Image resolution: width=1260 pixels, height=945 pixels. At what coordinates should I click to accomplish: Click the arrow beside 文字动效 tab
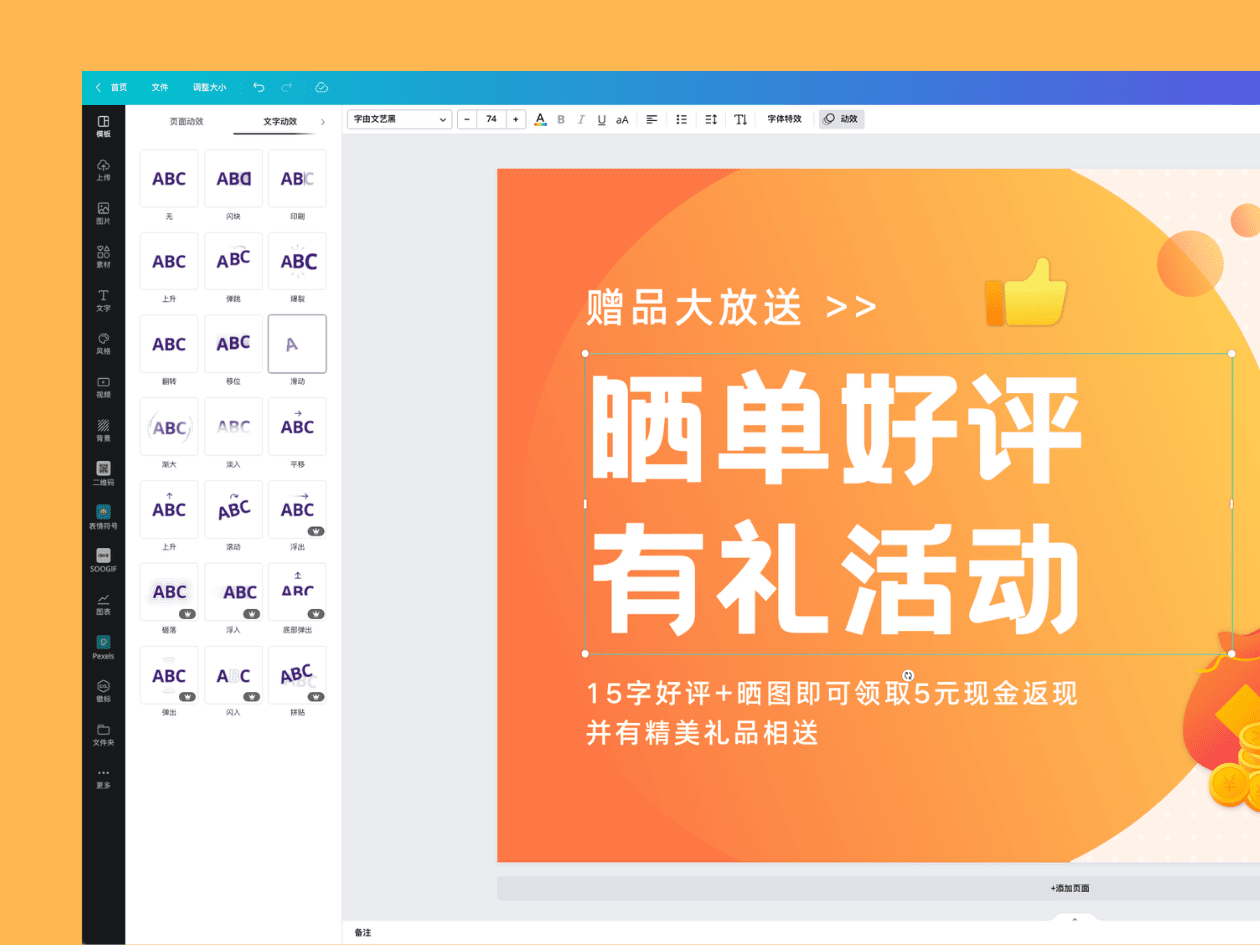tap(322, 122)
